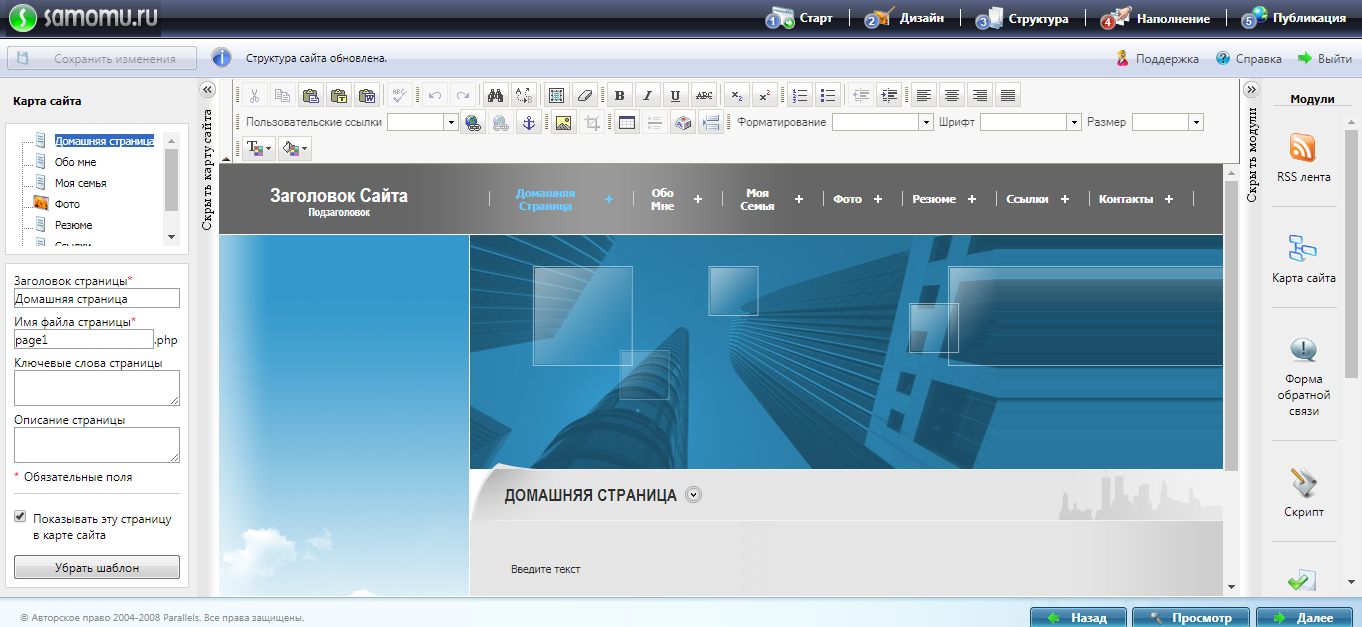Uncheck 'Показывать эту страницу в карте сайта'

[x=20, y=518]
